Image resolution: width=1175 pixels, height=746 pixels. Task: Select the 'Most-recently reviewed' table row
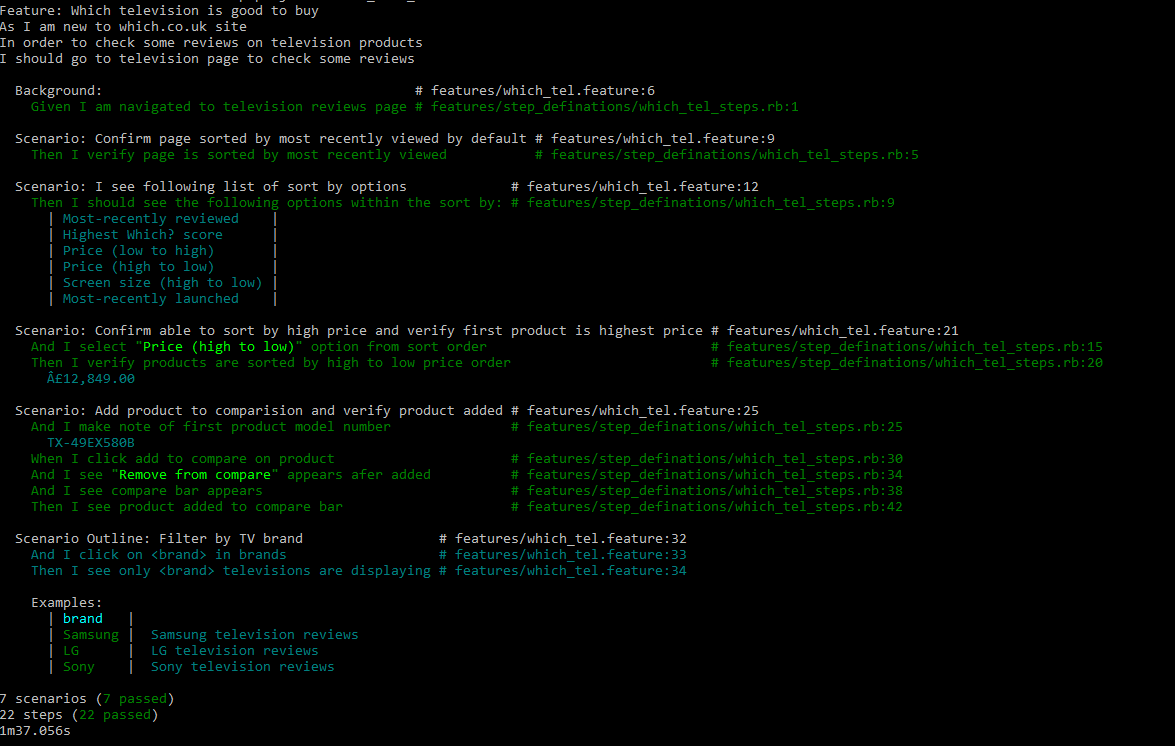click(x=151, y=218)
